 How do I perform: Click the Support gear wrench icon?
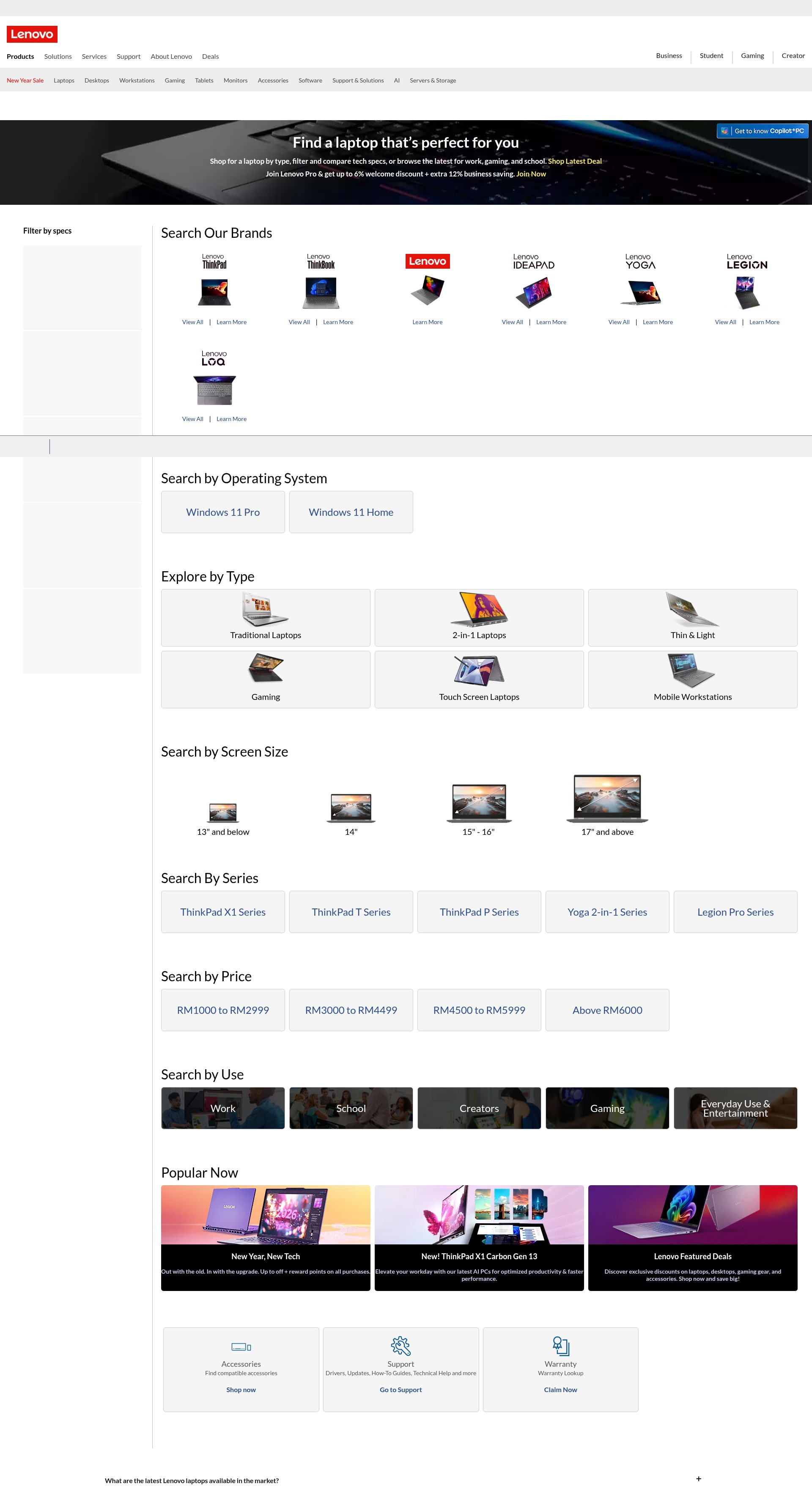[401, 1346]
